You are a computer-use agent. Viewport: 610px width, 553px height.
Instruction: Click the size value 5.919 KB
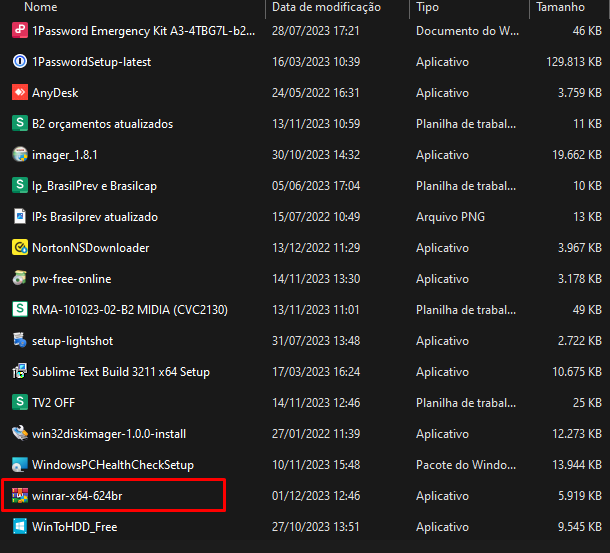[580, 496]
